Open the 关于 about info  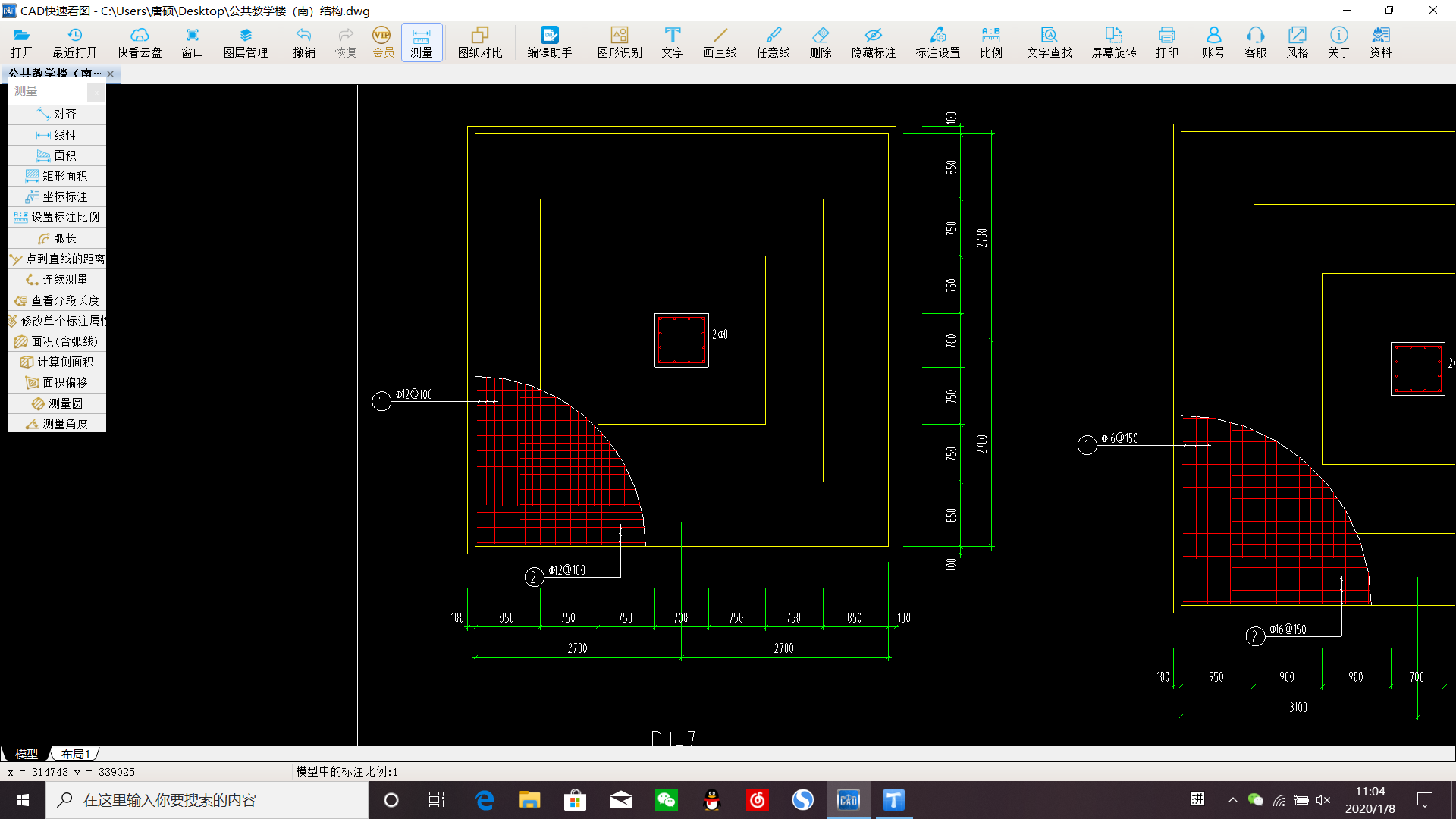click(x=1339, y=42)
